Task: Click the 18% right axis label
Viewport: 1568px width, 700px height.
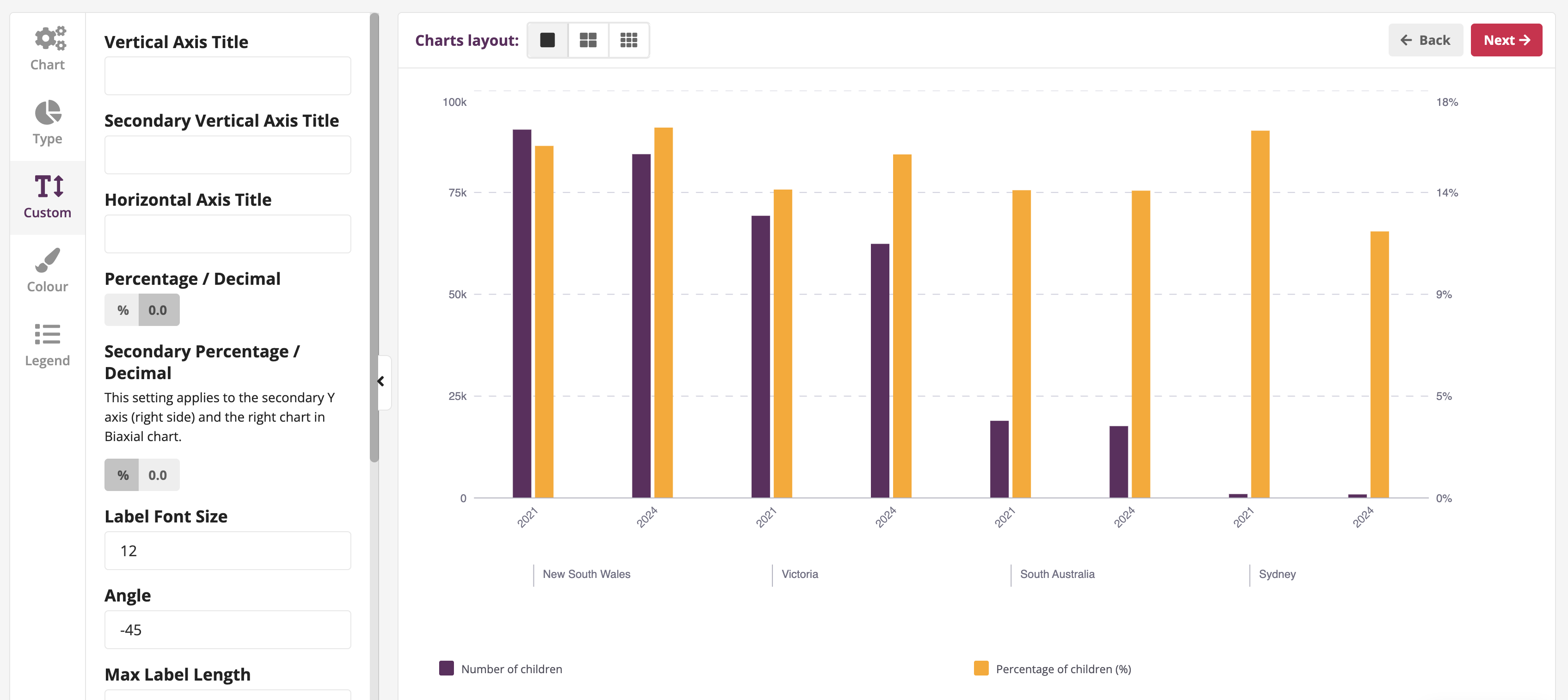Action: point(1446,102)
